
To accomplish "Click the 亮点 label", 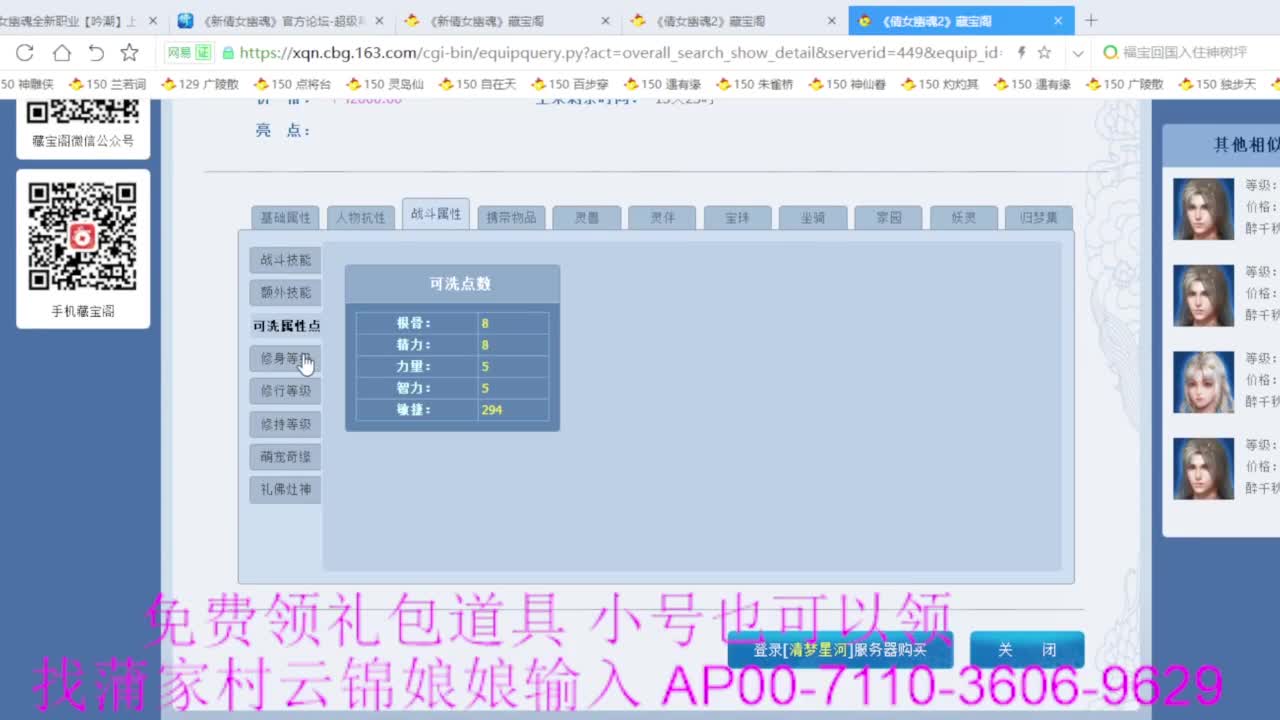I will pos(283,130).
